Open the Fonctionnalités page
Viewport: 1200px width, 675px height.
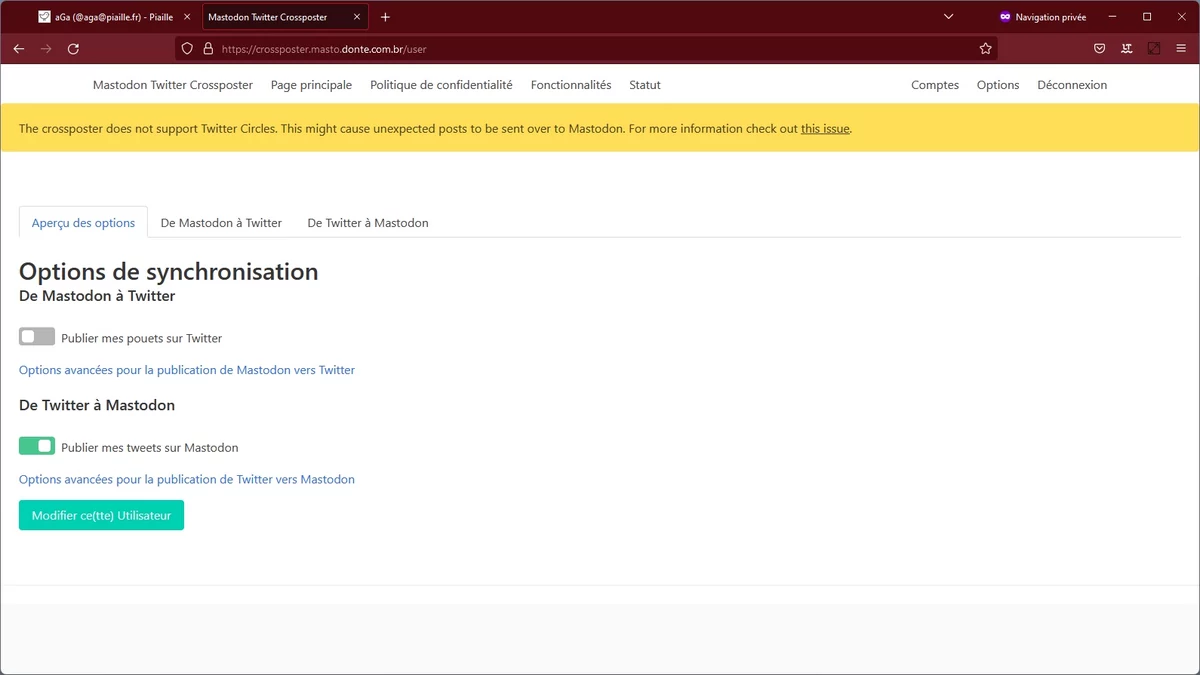571,85
